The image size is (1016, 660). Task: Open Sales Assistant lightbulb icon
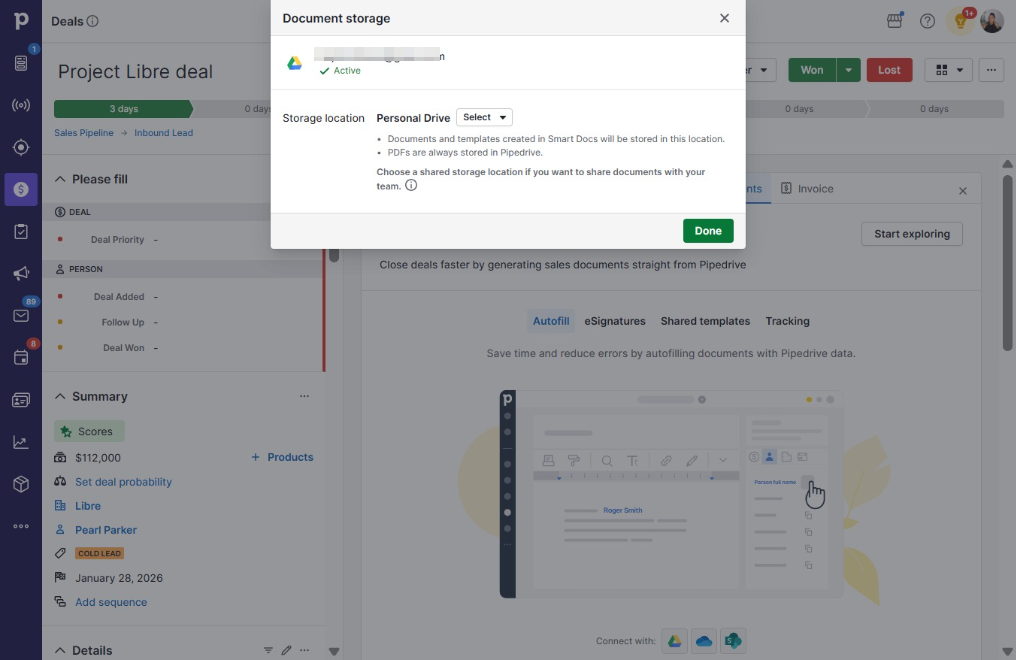click(960, 21)
